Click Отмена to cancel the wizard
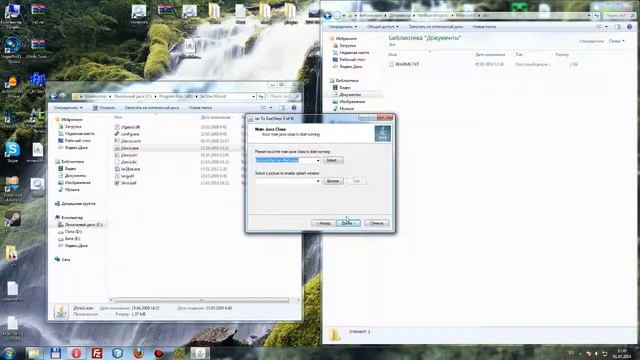 (x=376, y=223)
